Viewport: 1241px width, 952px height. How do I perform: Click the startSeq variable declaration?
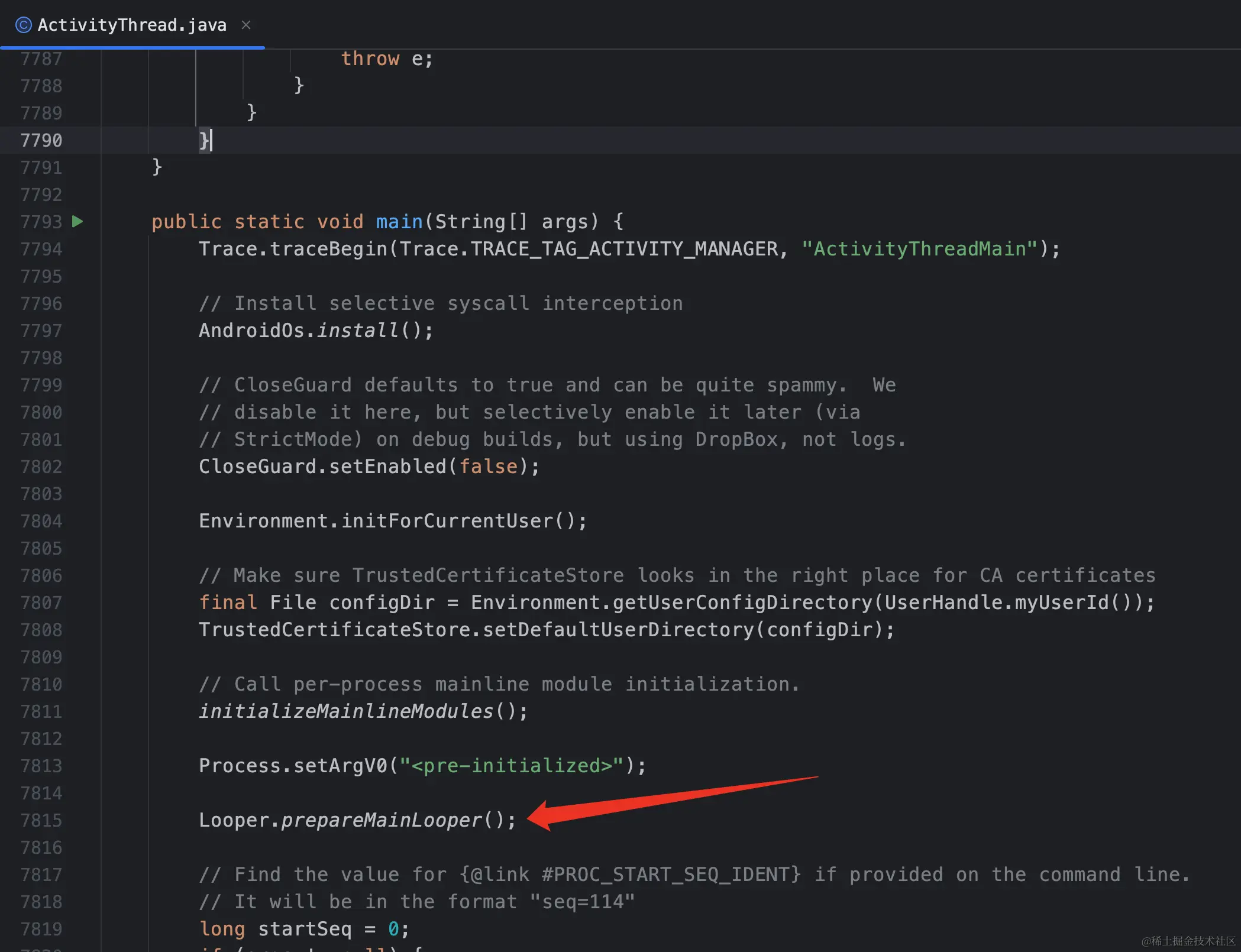305,929
